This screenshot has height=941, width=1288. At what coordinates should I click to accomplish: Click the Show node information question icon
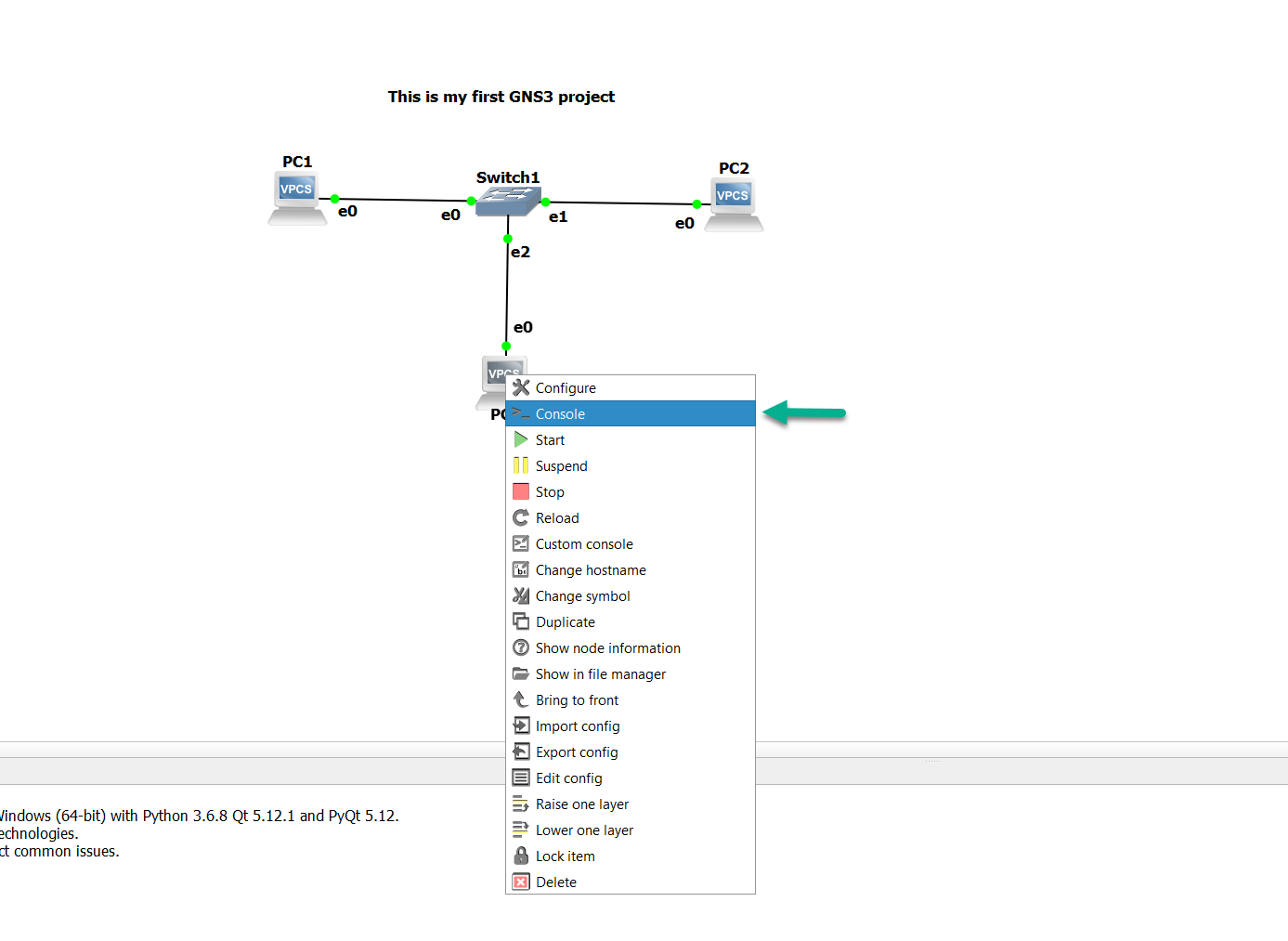pyautogui.click(x=521, y=647)
